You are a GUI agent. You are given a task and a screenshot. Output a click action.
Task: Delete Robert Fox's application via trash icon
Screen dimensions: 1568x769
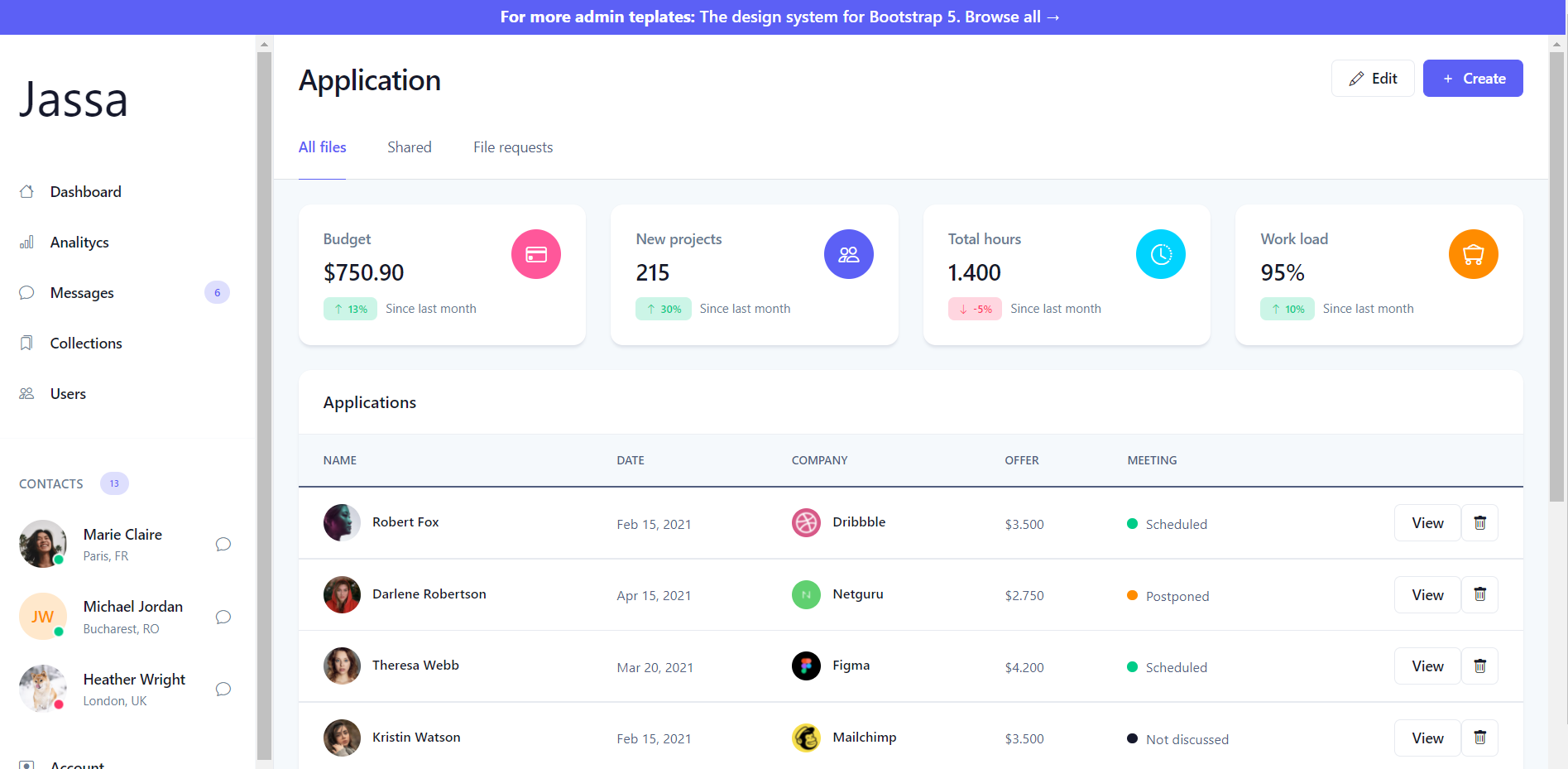[1479, 522]
